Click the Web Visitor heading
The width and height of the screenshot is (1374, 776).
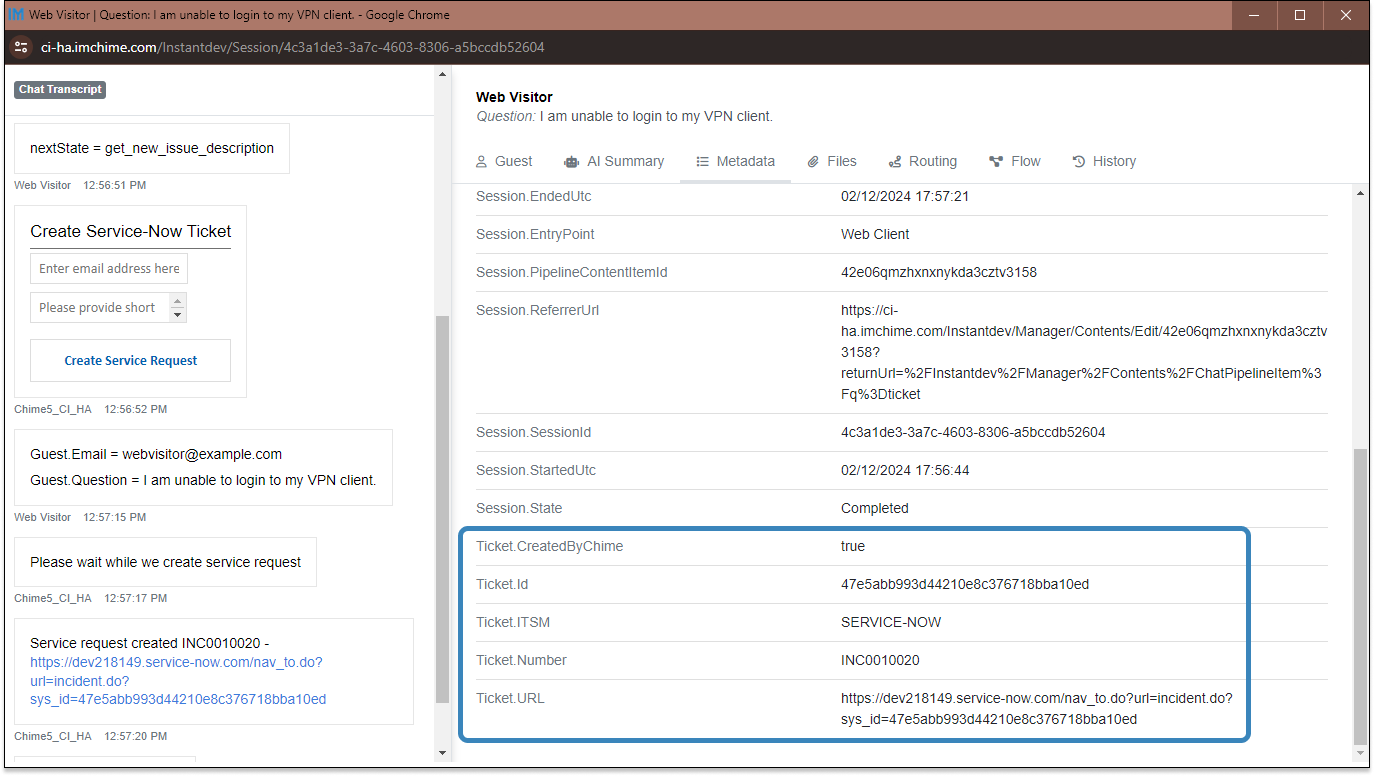pos(514,97)
